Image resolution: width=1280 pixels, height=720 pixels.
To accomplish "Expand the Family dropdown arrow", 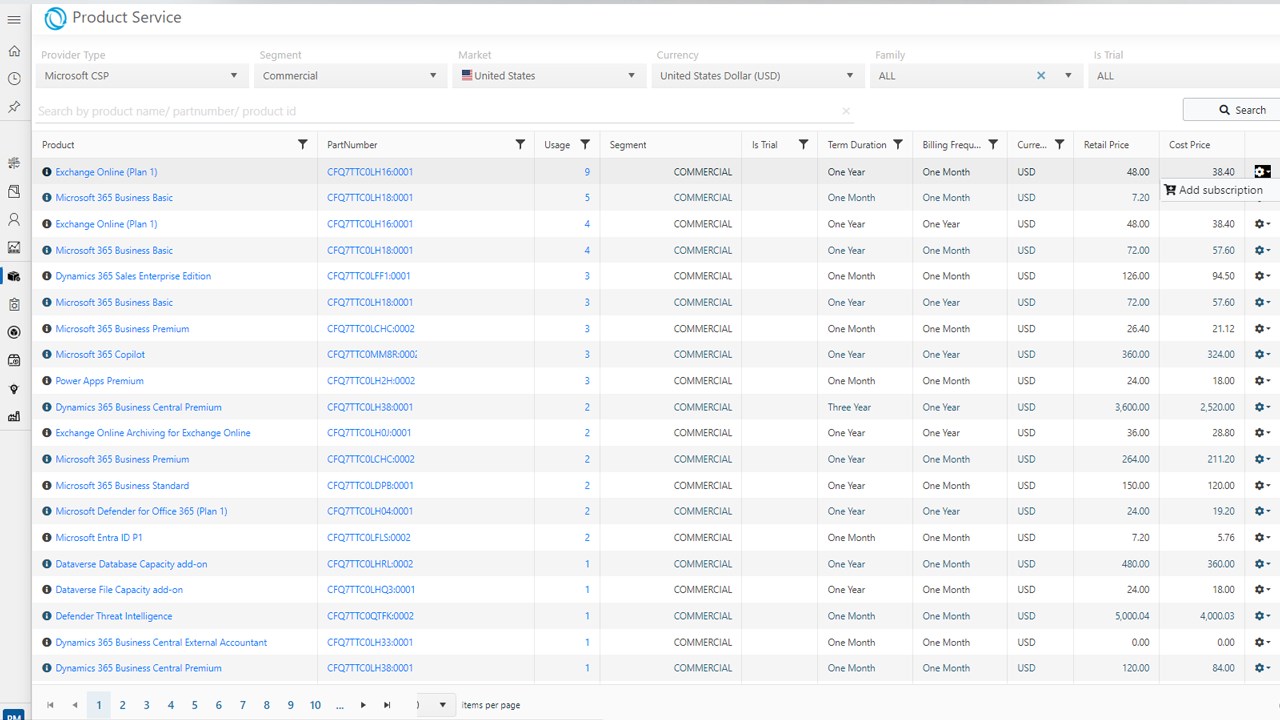I will pos(1068,76).
